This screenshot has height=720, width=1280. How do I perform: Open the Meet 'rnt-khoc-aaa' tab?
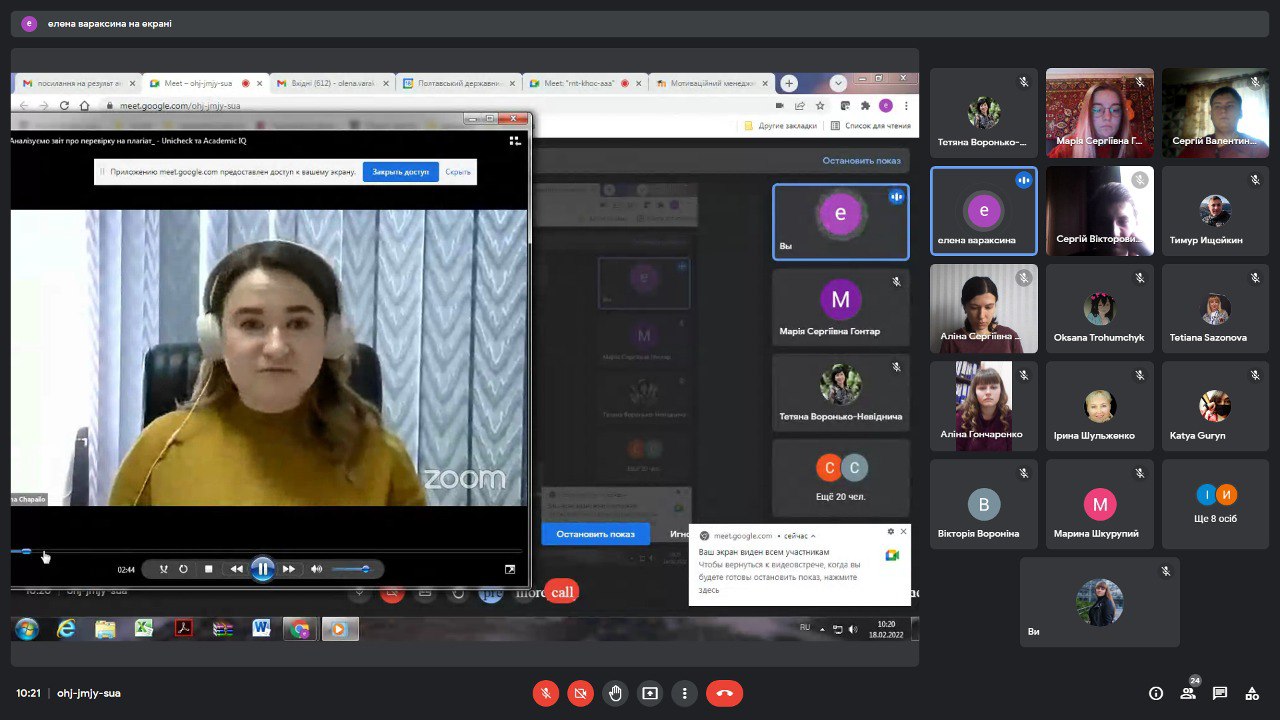pos(584,83)
